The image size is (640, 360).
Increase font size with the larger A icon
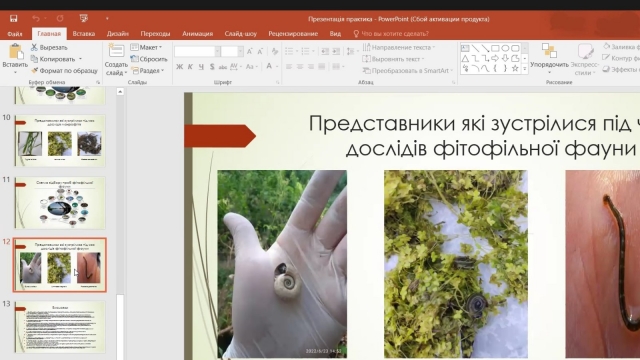pyautogui.click(x=249, y=51)
